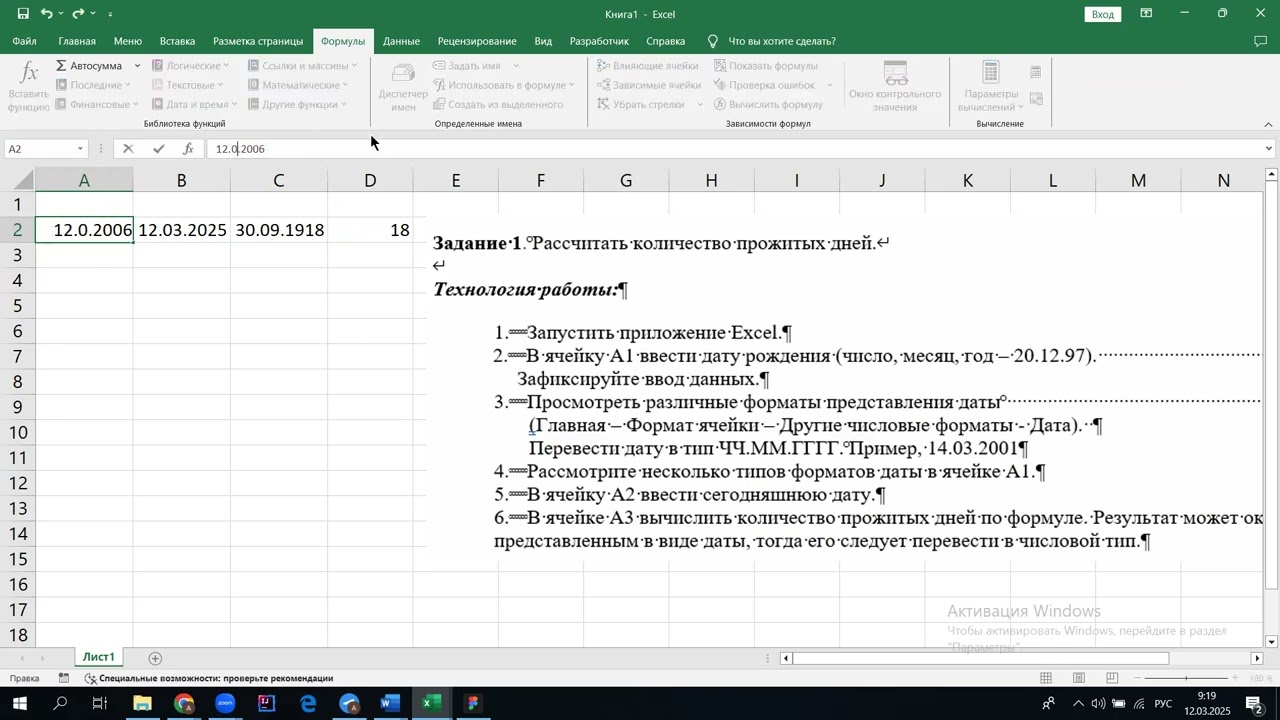Click Create from Selection button
The height and width of the screenshot is (720, 1280).
coord(499,104)
